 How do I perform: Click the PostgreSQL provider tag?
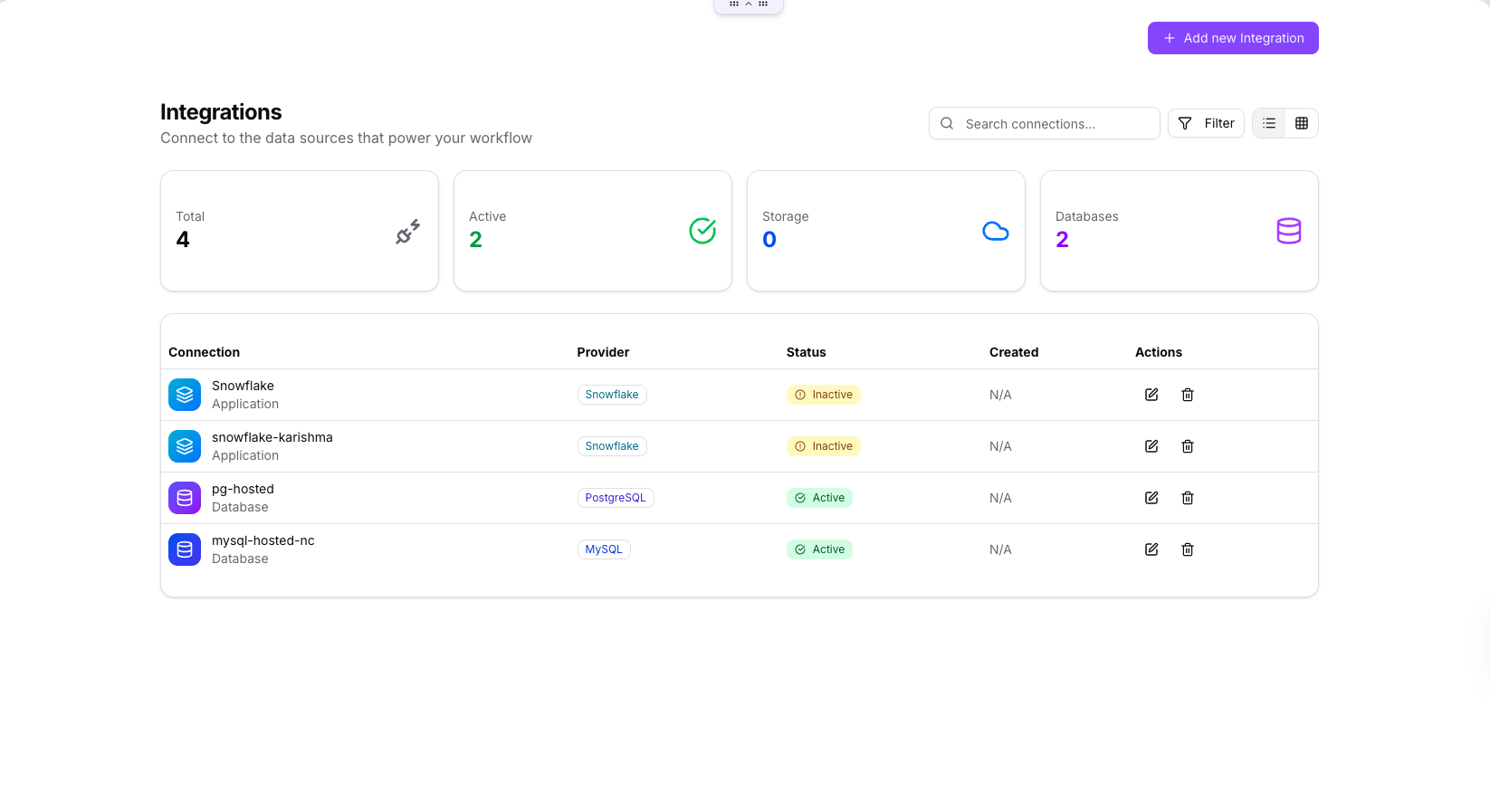(x=616, y=498)
